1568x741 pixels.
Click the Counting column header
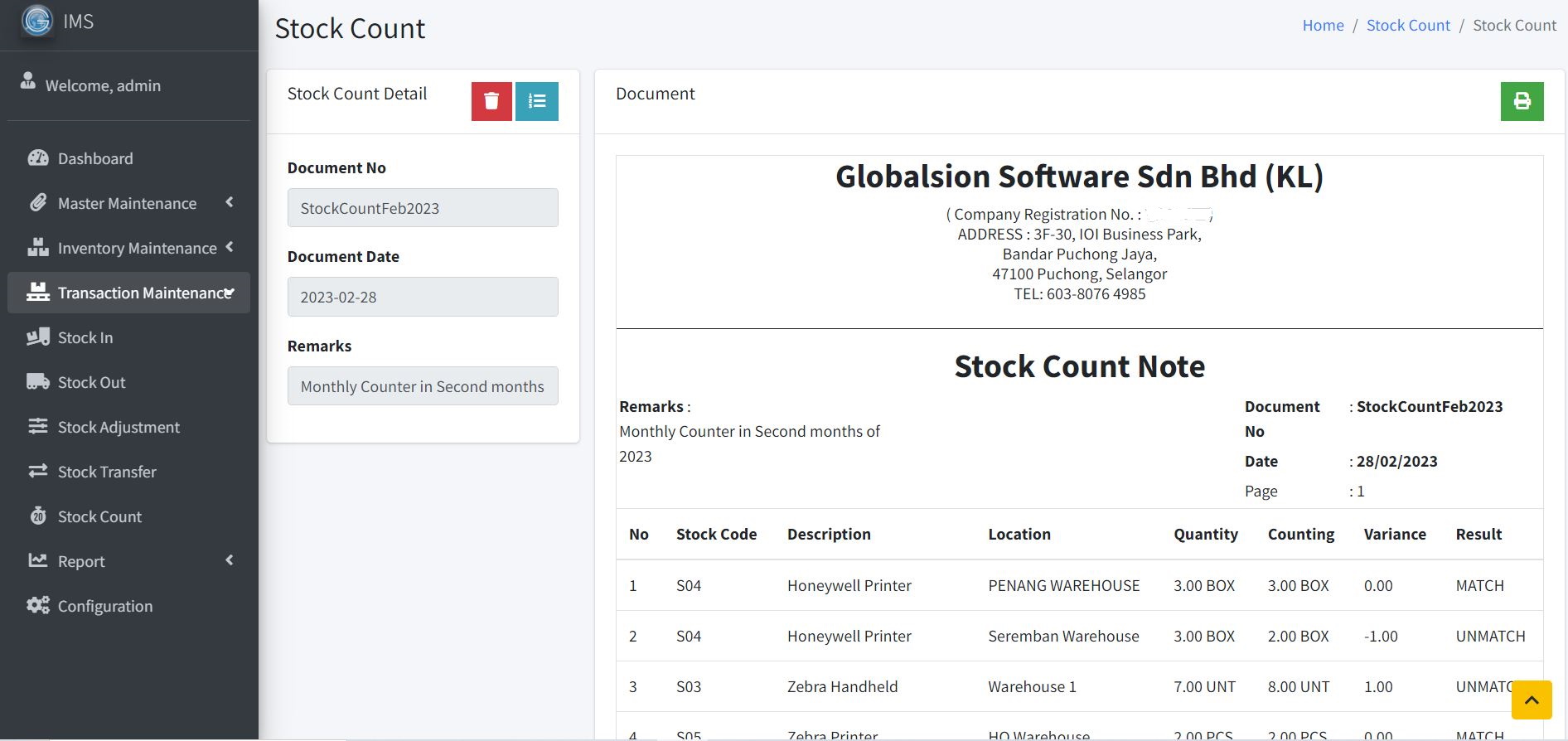point(1301,534)
